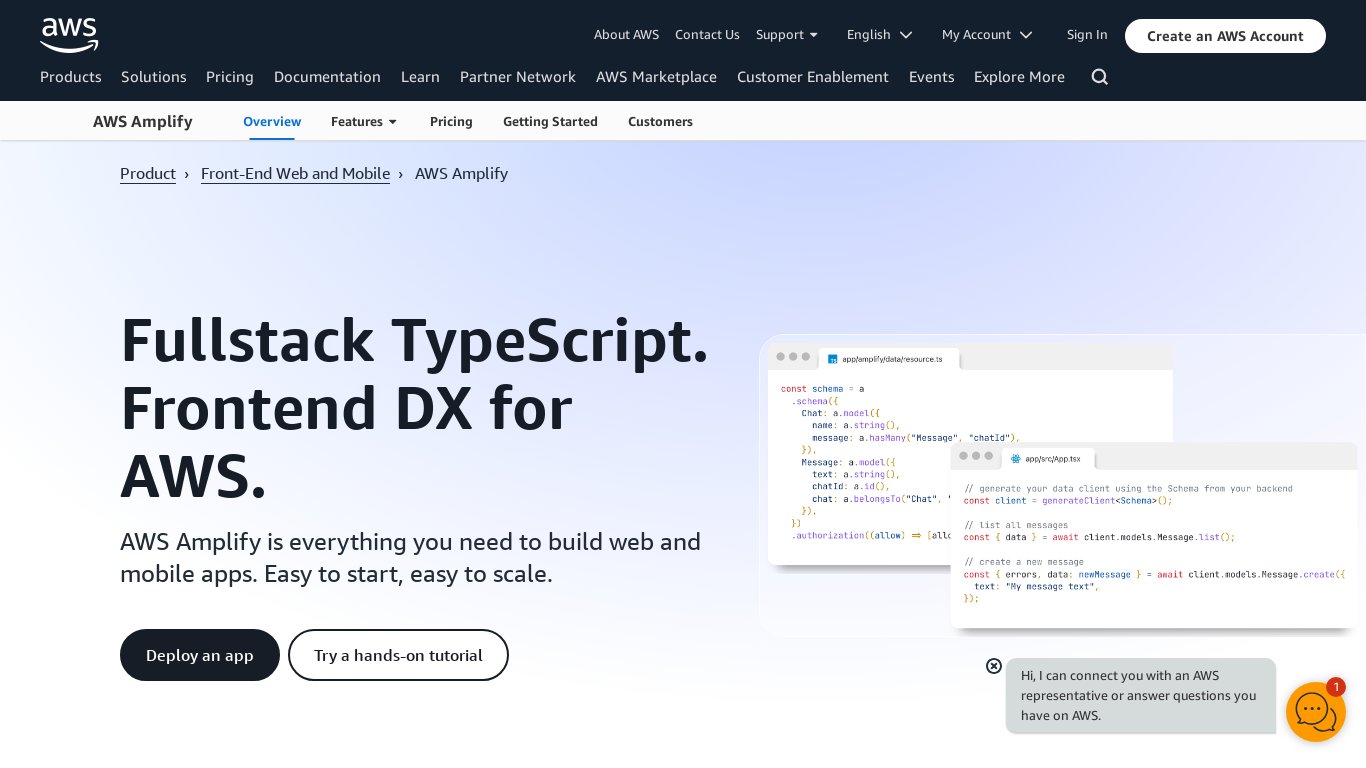This screenshot has width=1366, height=768.
Task: Select the Customers tab
Action: tap(660, 122)
